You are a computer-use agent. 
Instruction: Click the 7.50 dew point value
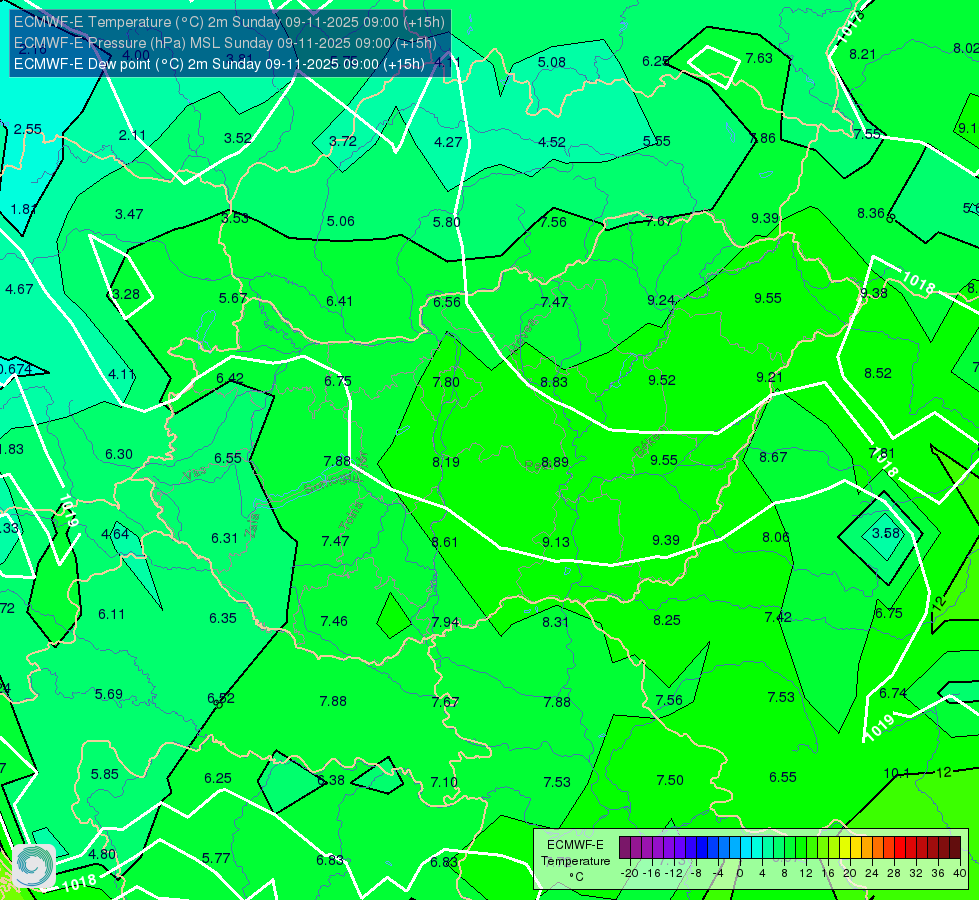point(670,780)
